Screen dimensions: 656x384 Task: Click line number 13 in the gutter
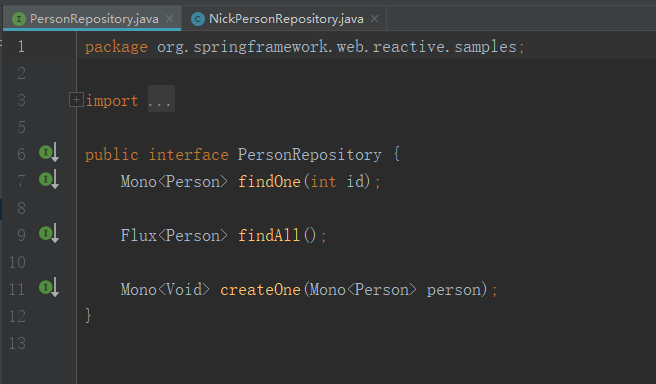[17, 343]
